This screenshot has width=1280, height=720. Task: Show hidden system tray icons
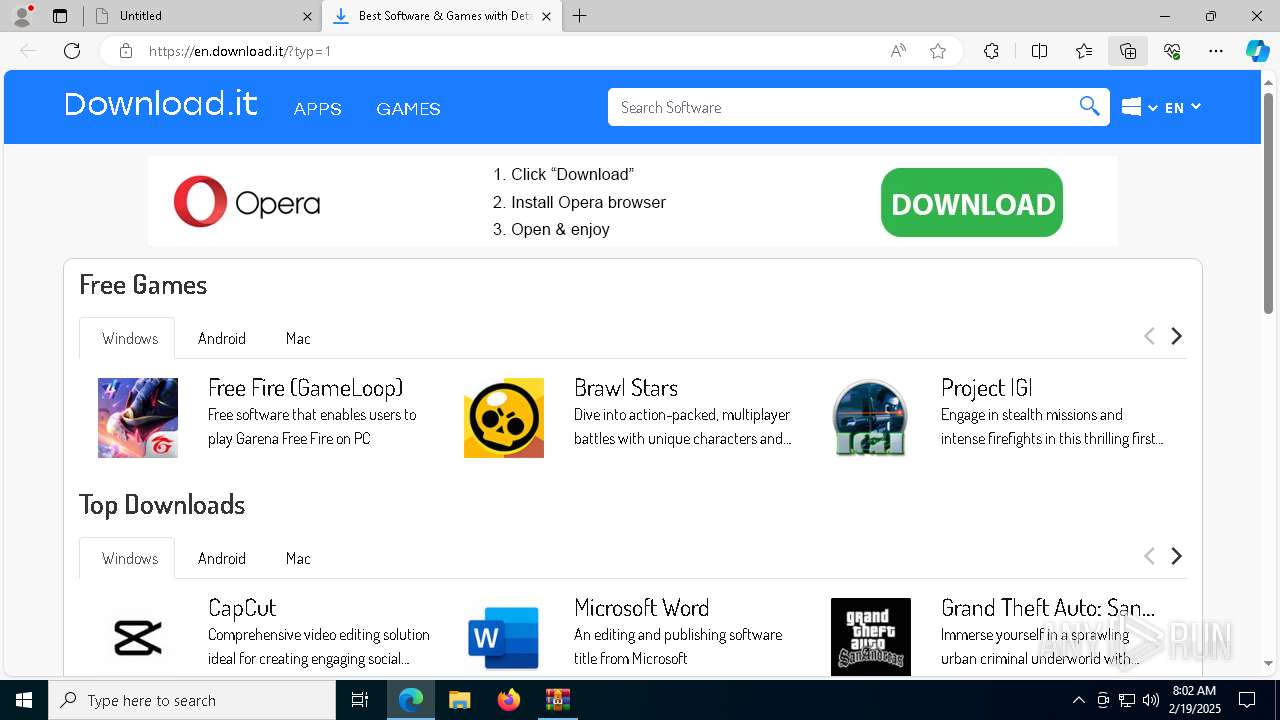click(1078, 700)
